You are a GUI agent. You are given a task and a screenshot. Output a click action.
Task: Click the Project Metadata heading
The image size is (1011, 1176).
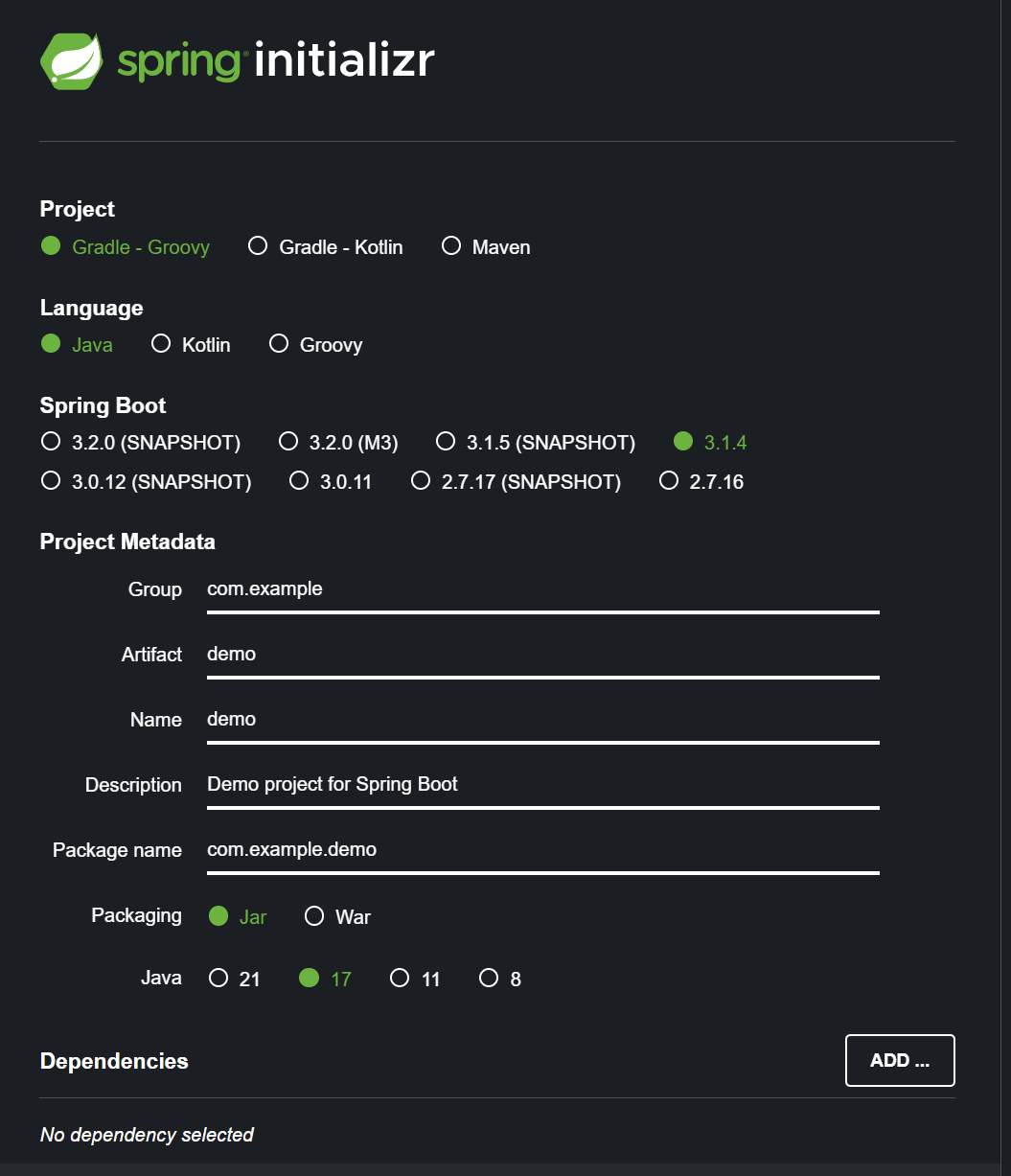[x=127, y=542]
